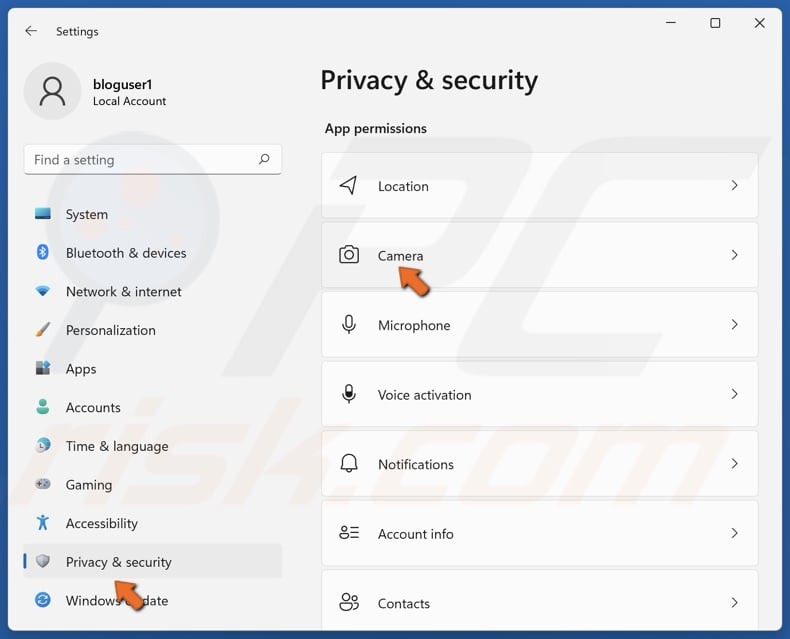
Task: Select the Personalization paintbrush icon
Action: tap(43, 330)
